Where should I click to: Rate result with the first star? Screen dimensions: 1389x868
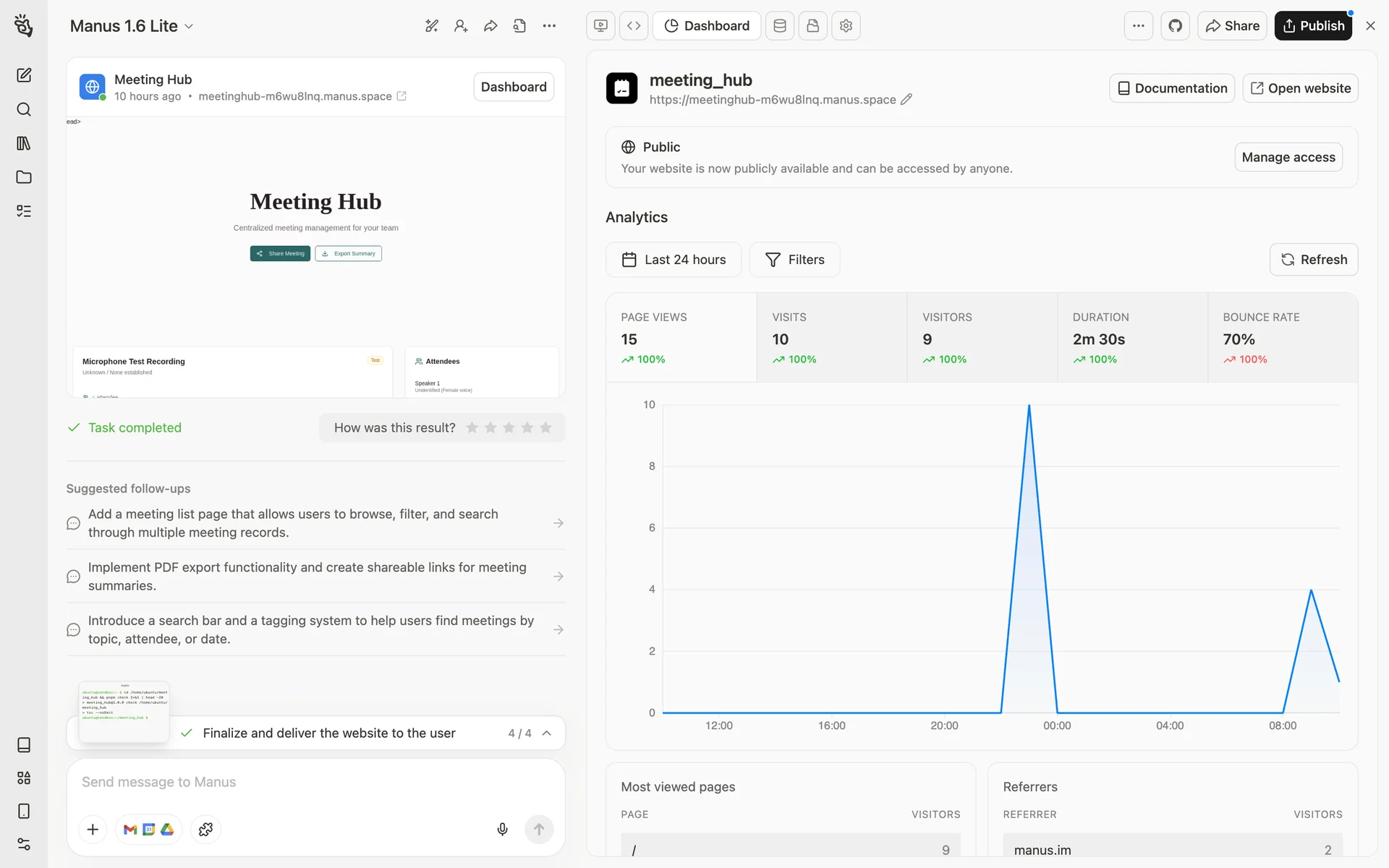click(x=472, y=427)
